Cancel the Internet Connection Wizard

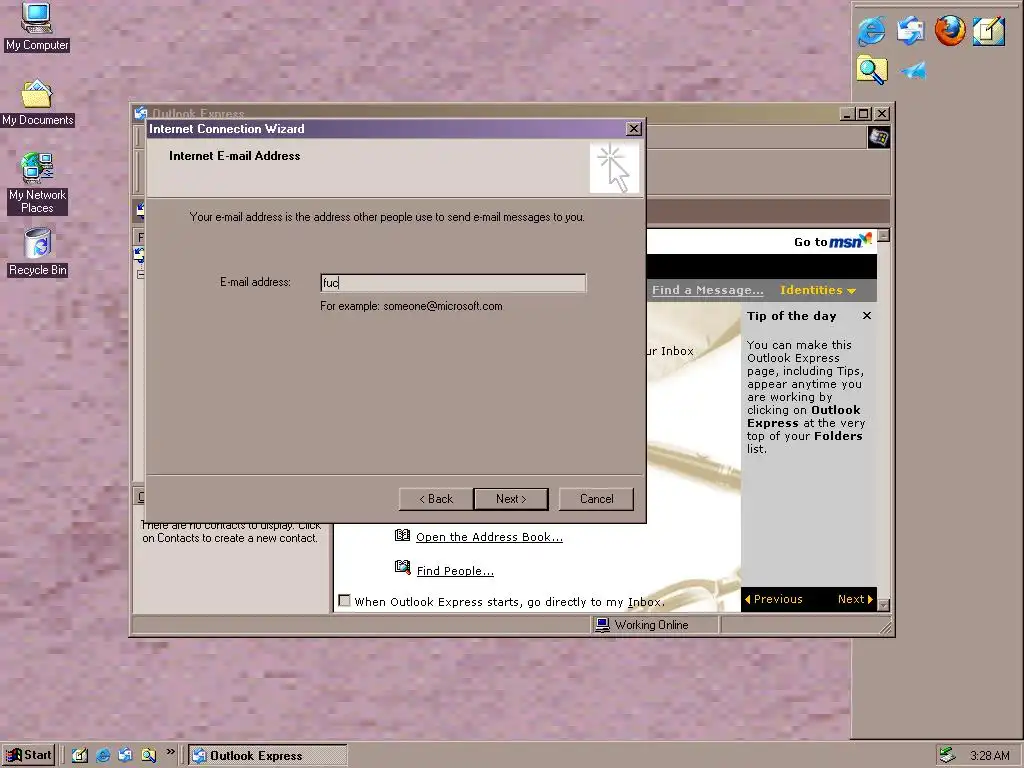tap(596, 499)
